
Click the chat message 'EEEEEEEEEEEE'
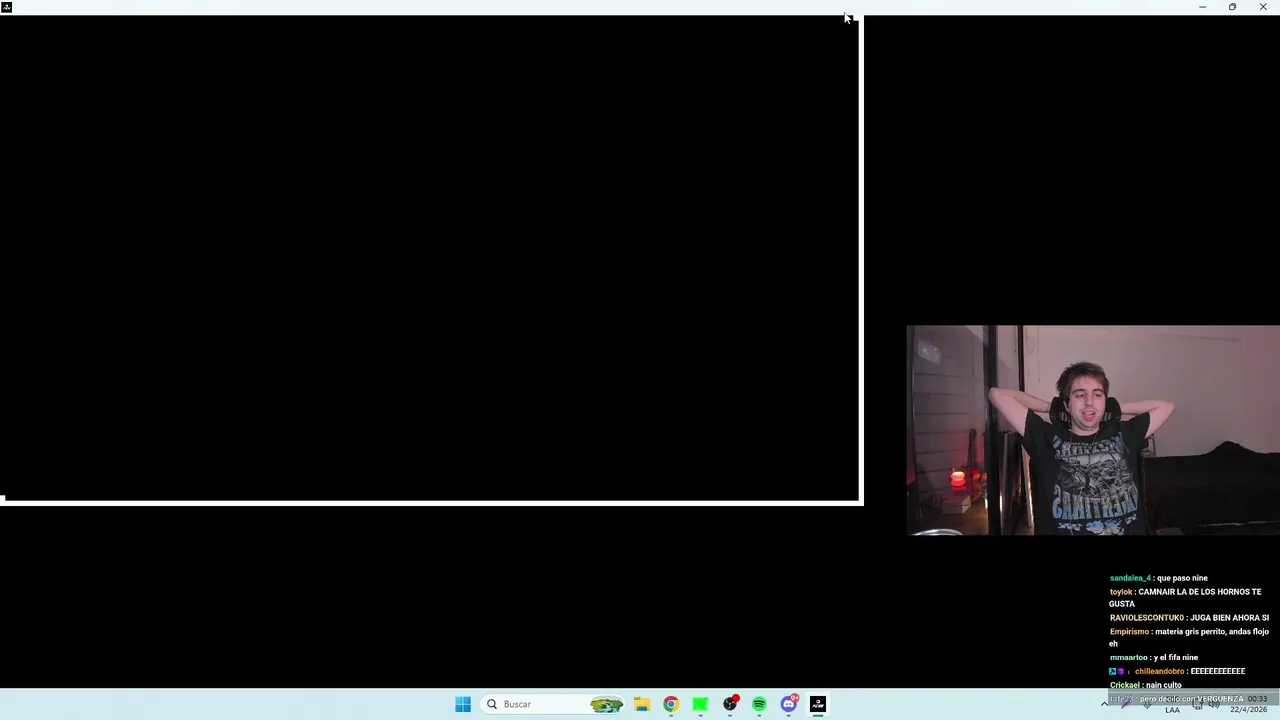click(1217, 672)
